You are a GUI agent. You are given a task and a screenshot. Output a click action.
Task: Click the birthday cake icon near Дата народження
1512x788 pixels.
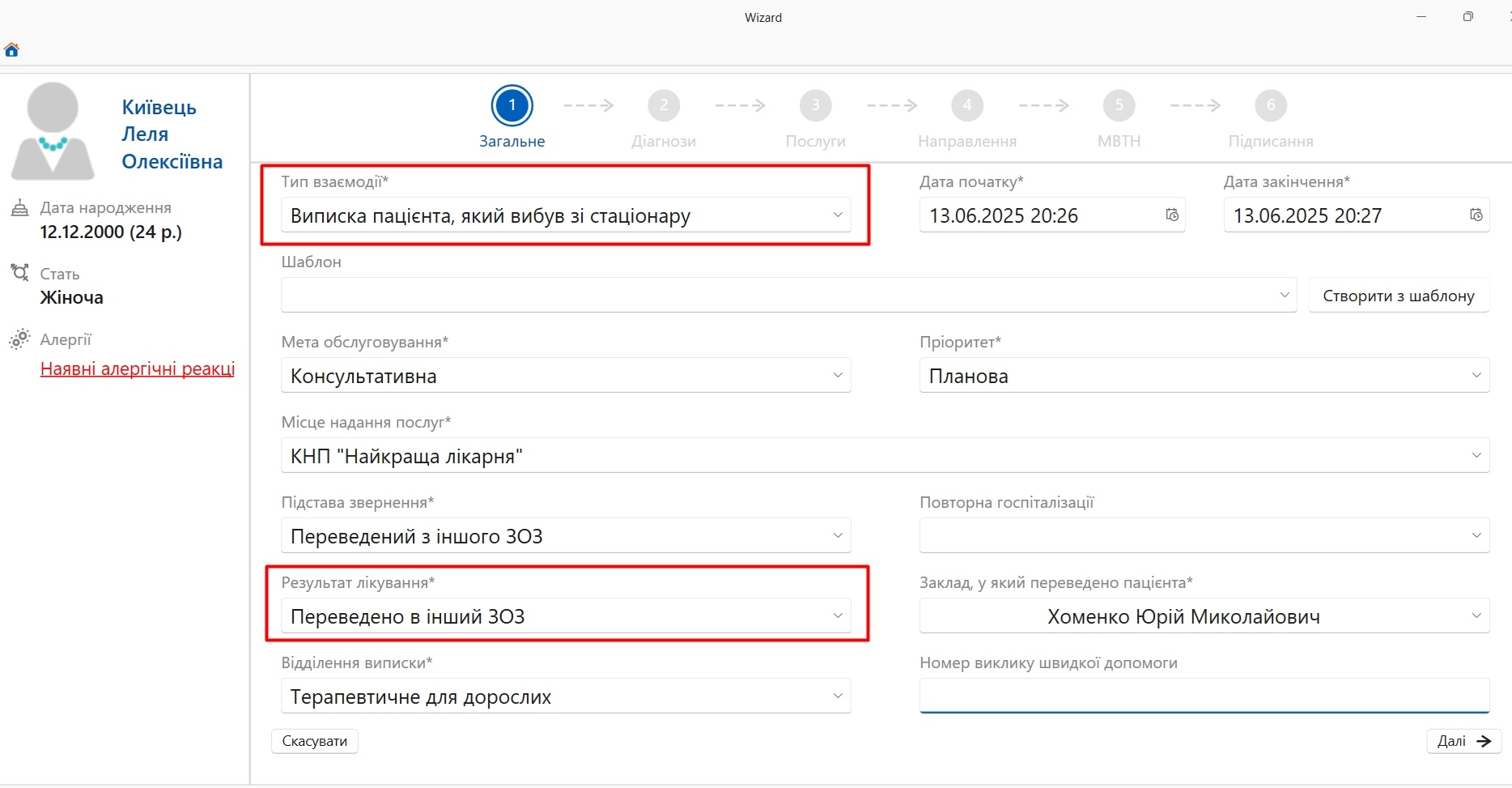pyautogui.click(x=19, y=208)
